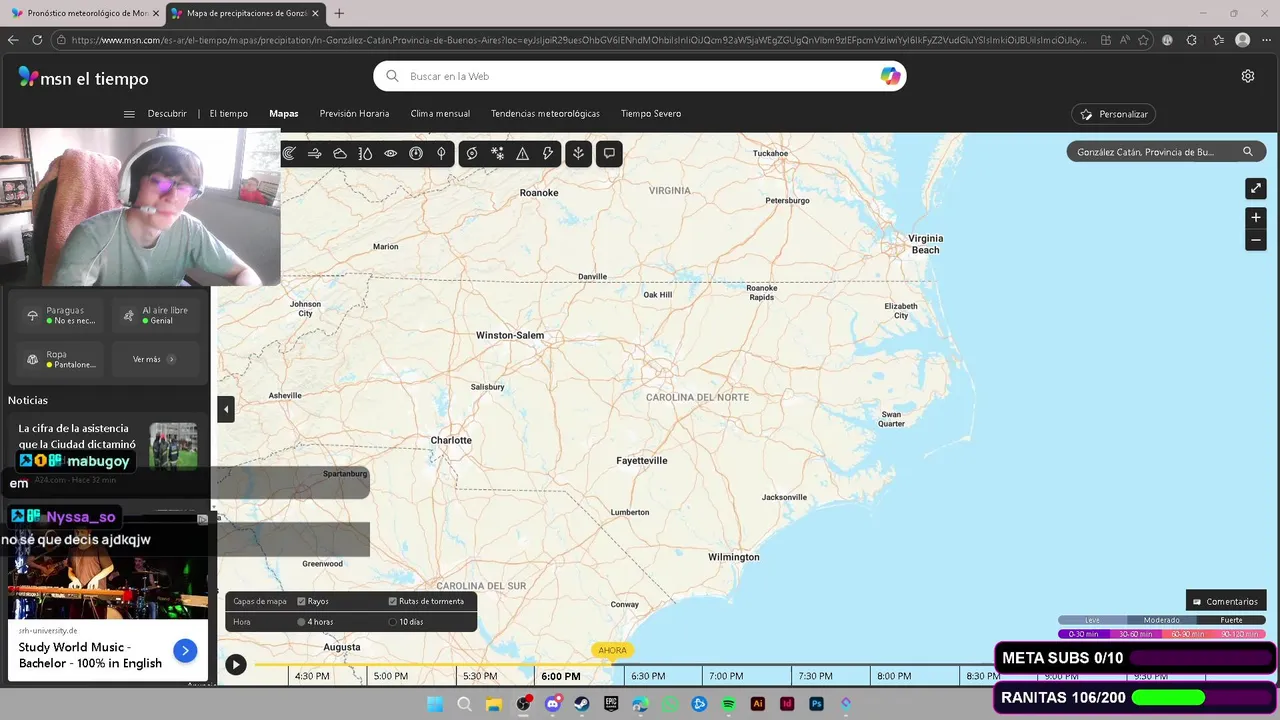Open the hamburger menu next to Descubrir
This screenshot has height=720, width=1280.
click(x=129, y=114)
